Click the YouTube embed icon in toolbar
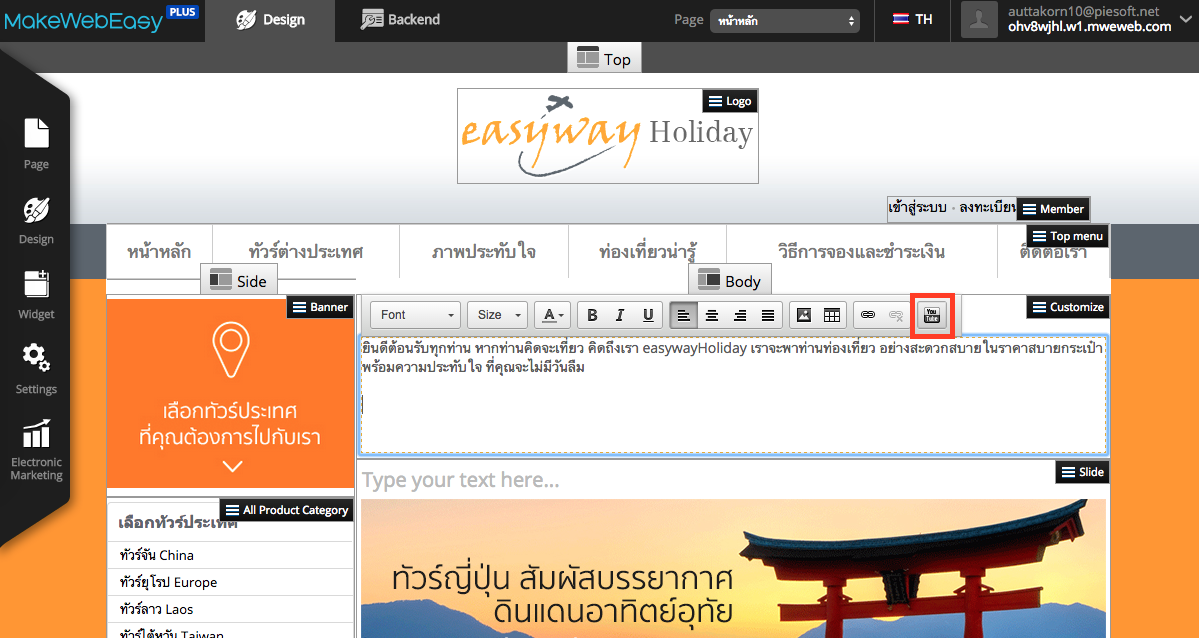Image resolution: width=1199 pixels, height=638 pixels. pos(932,315)
